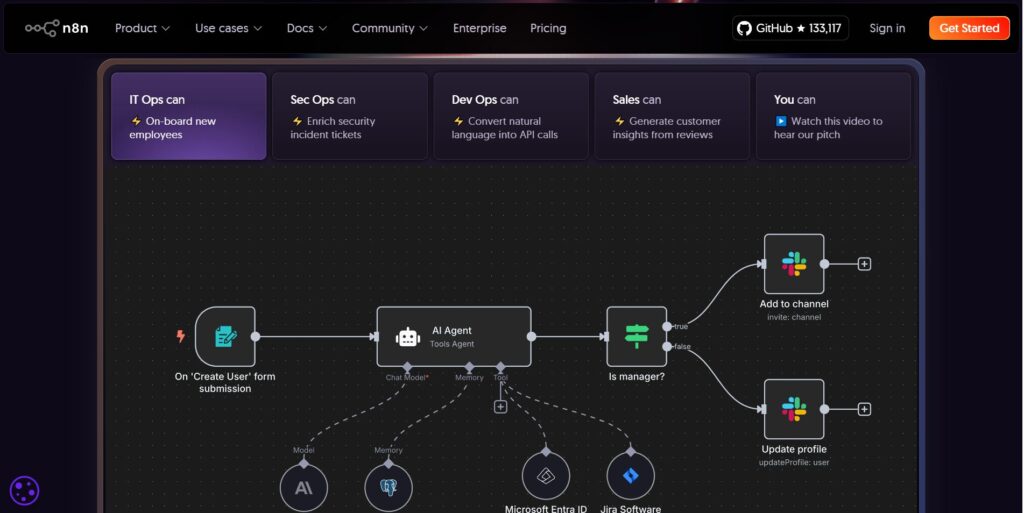Click the Is manager? switch node
The width and height of the screenshot is (1024, 513).
(x=637, y=337)
